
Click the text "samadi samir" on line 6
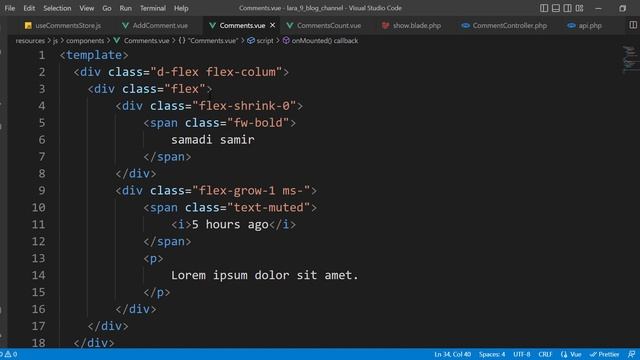[213, 140]
